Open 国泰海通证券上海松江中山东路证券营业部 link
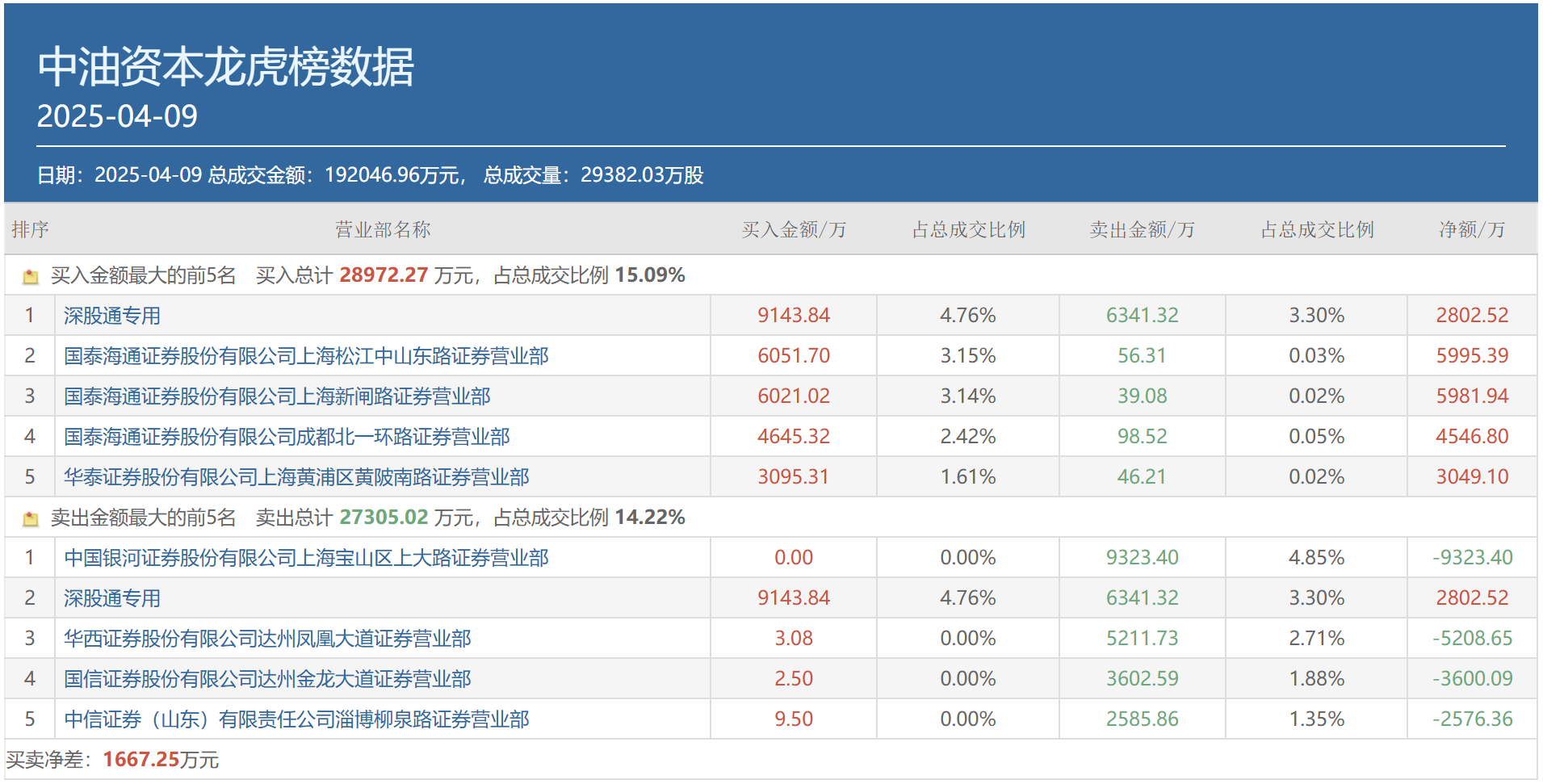1543x784 pixels. click(306, 356)
